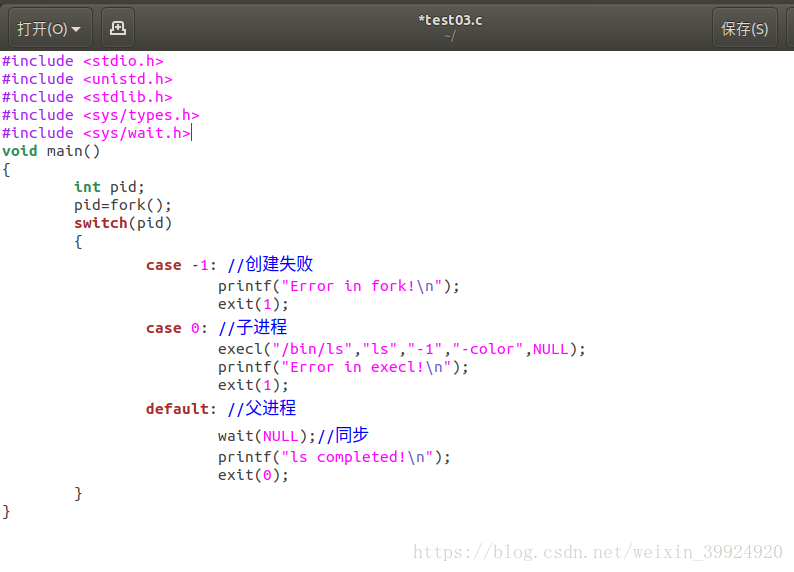This screenshot has height=572, width=794.
Task: Click the printf "Error in fork!\n" line
Action: 339,286
